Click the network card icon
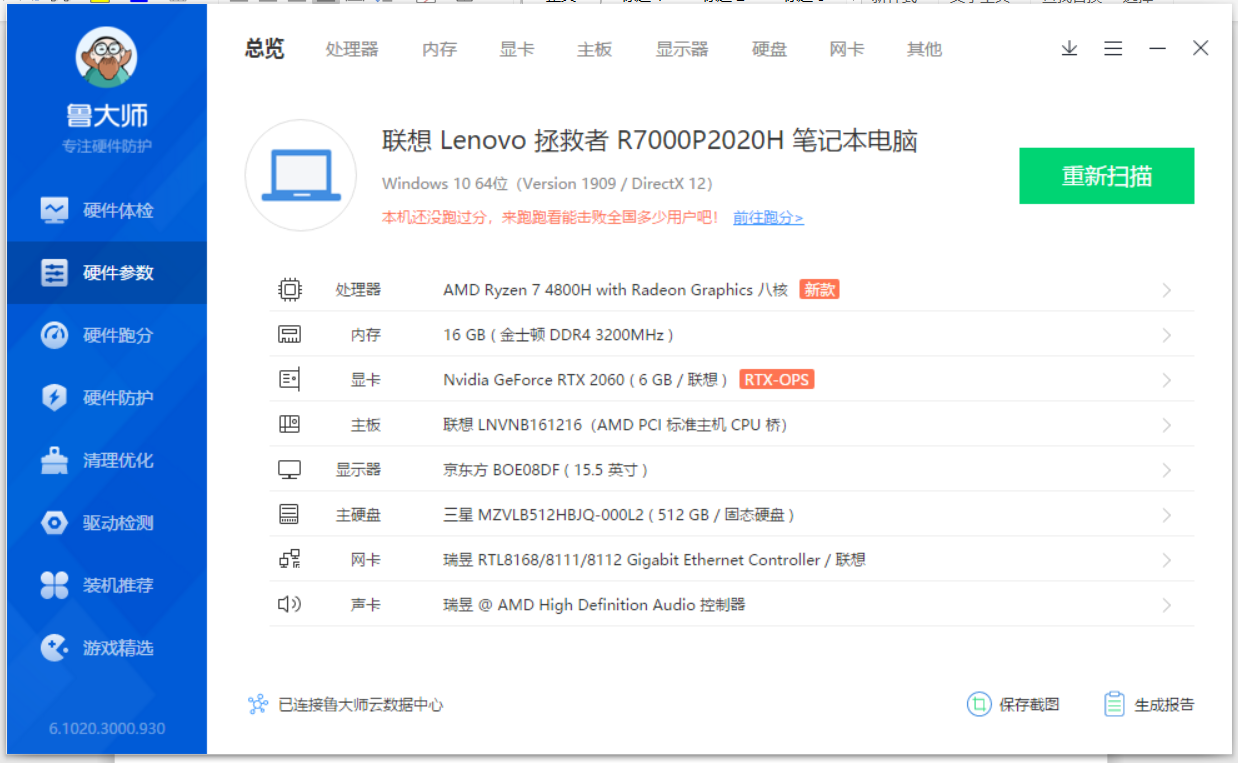 pos(289,560)
